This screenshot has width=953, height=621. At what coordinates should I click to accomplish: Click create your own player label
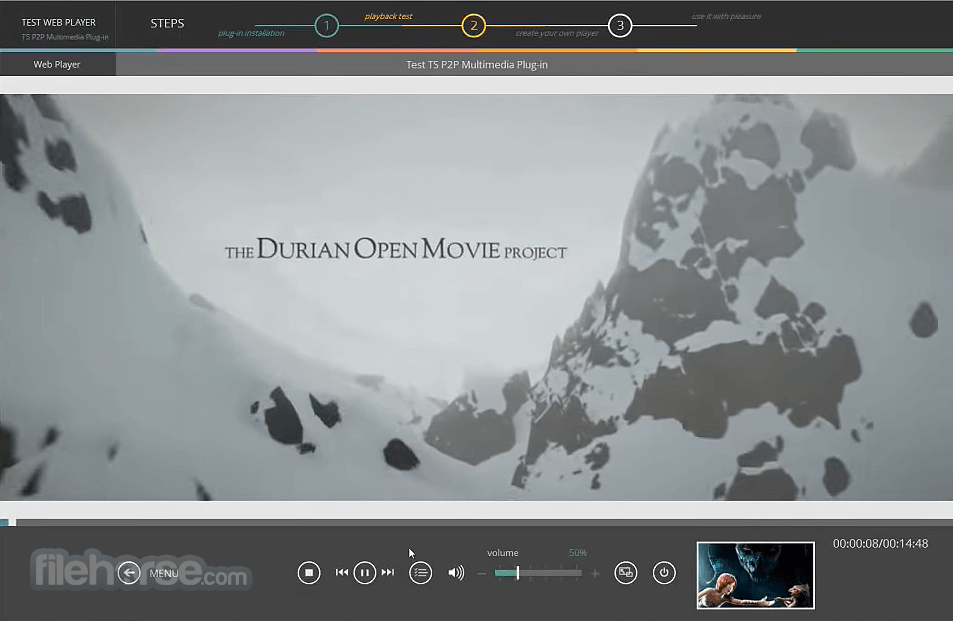click(x=557, y=33)
